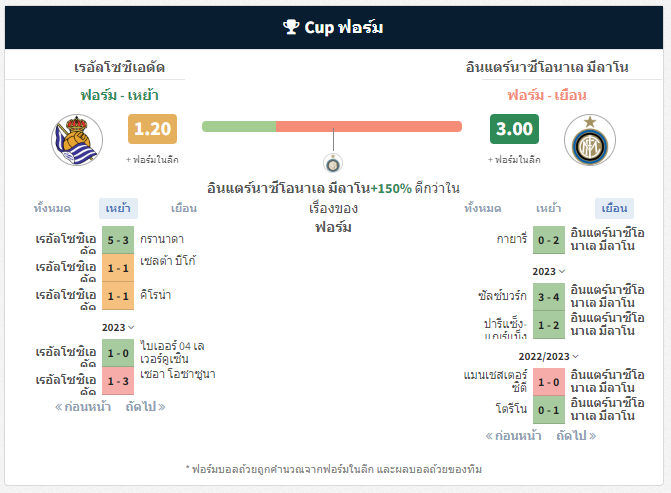Select เหย้า filter for Real Sociedad
The height and width of the screenshot is (493, 671).
pyautogui.click(x=118, y=208)
